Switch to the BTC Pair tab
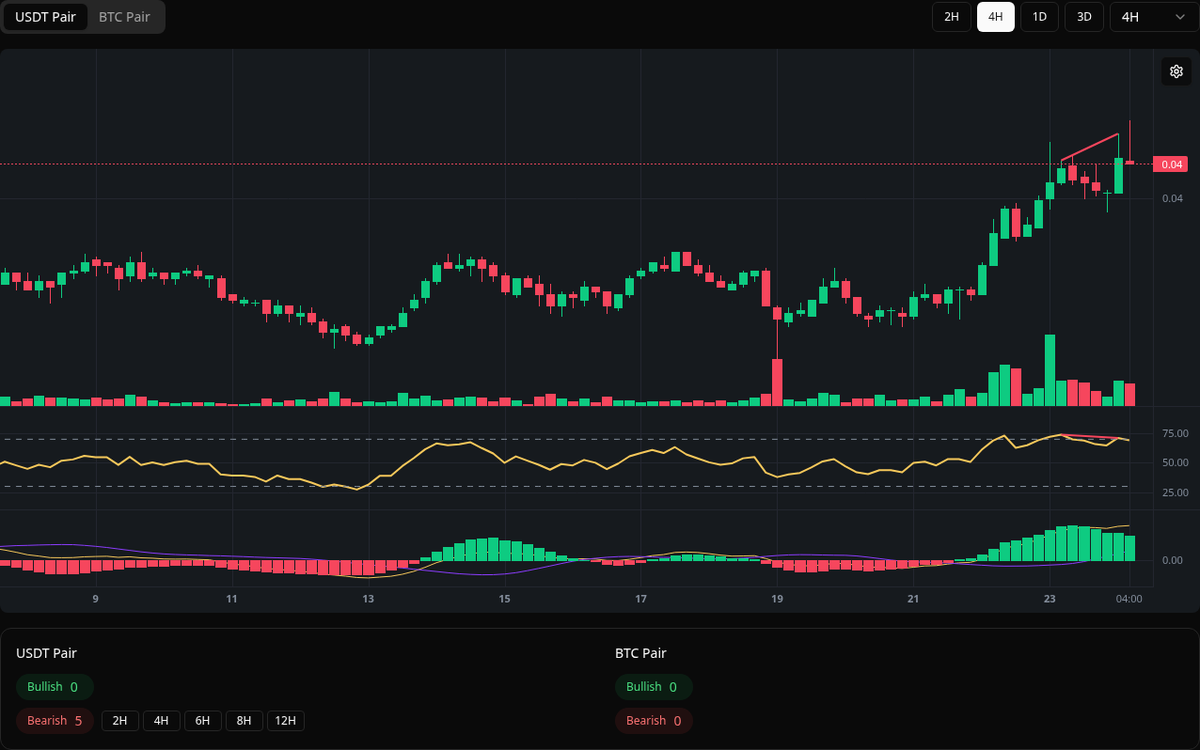This screenshot has height=750, width=1200. click(x=123, y=17)
